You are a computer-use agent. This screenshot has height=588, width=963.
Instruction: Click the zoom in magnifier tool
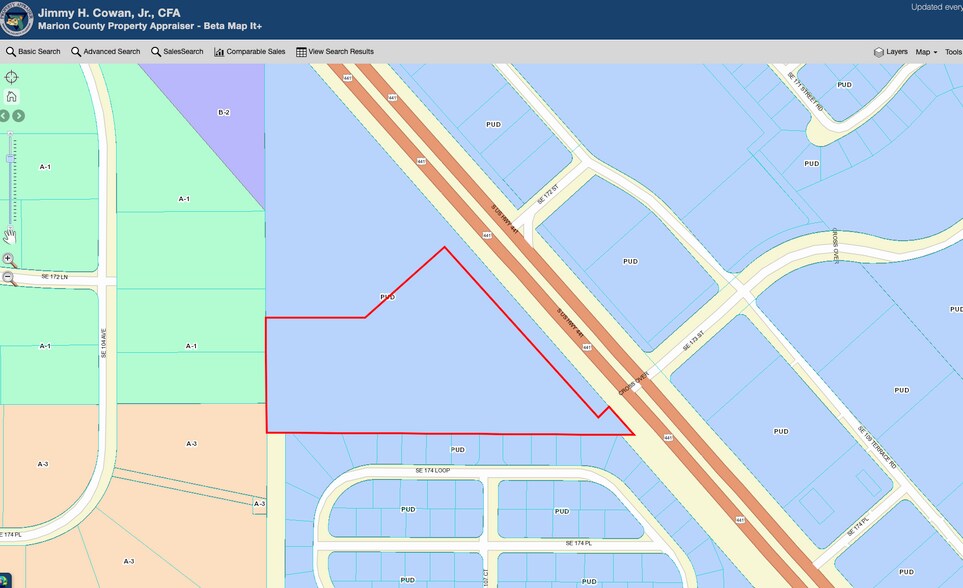[x=8, y=259]
